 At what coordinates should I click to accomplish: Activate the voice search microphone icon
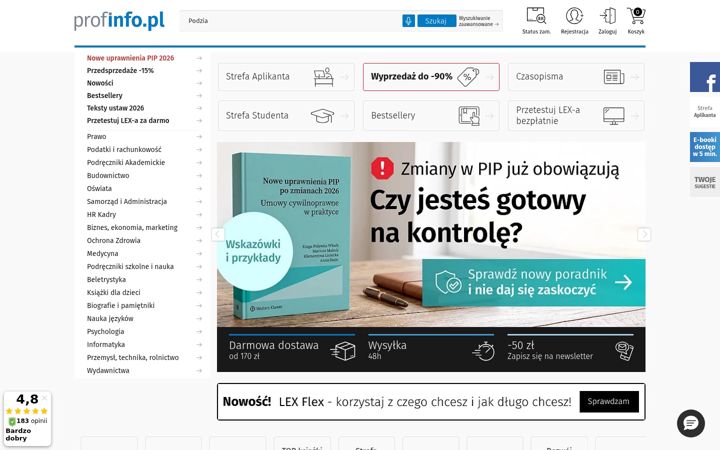pyautogui.click(x=408, y=21)
